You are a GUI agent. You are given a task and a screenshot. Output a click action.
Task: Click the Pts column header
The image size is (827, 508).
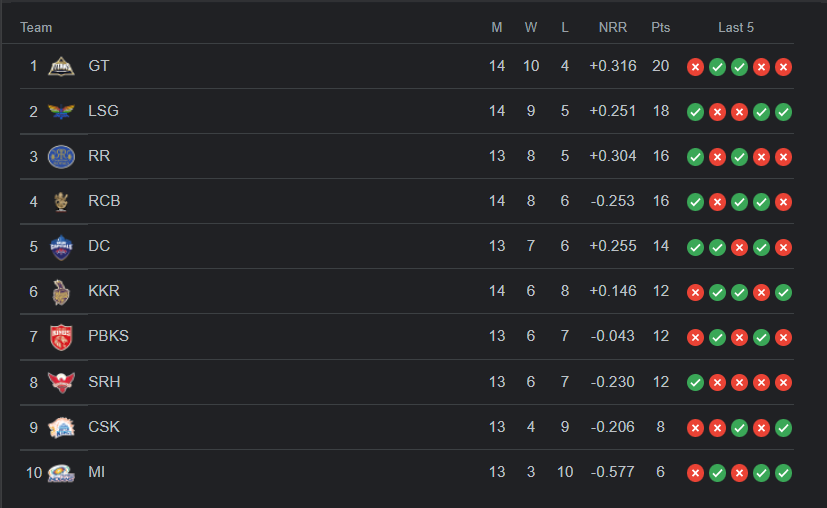(661, 27)
